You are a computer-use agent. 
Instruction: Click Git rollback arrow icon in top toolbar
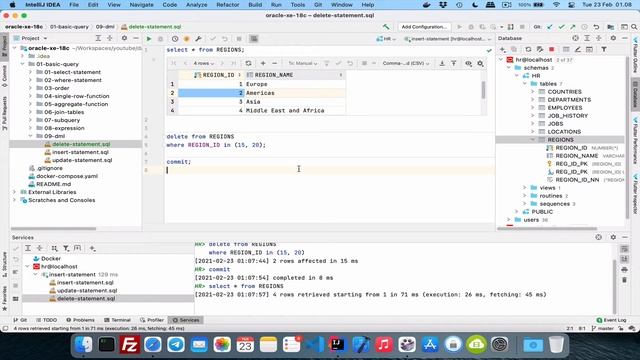pos(596,27)
